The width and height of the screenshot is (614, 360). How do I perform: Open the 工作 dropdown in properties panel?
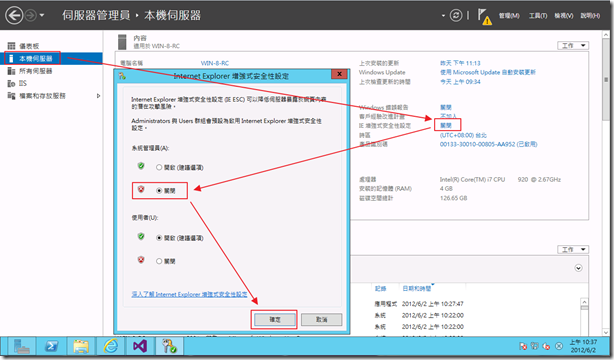[x=573, y=45]
